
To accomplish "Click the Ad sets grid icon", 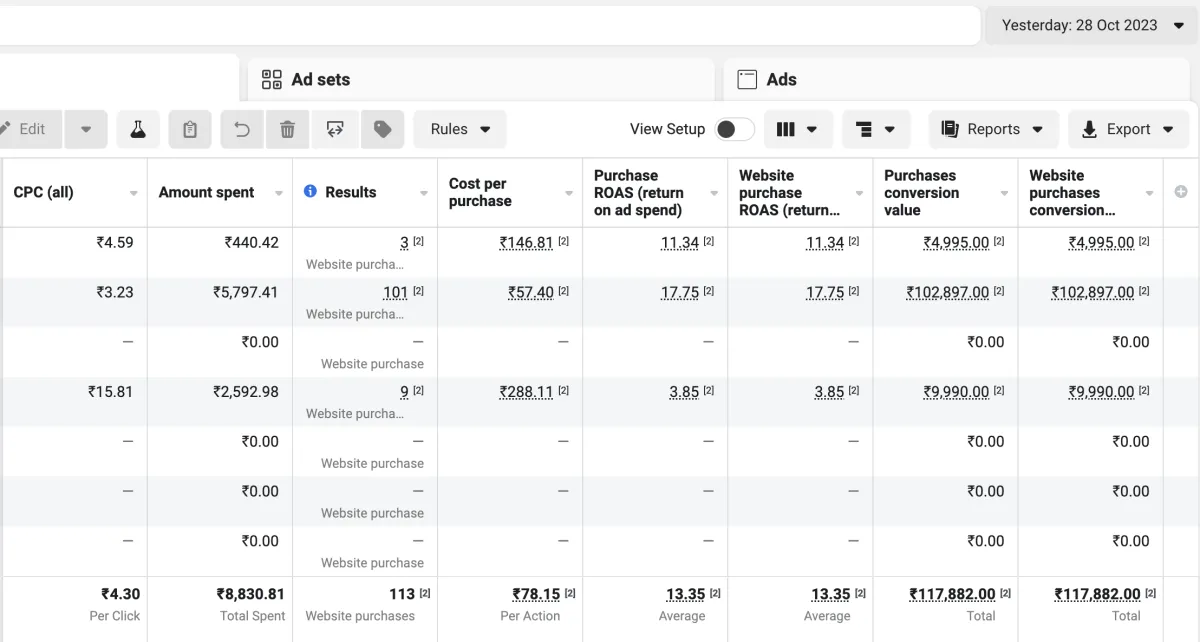I will [271, 79].
